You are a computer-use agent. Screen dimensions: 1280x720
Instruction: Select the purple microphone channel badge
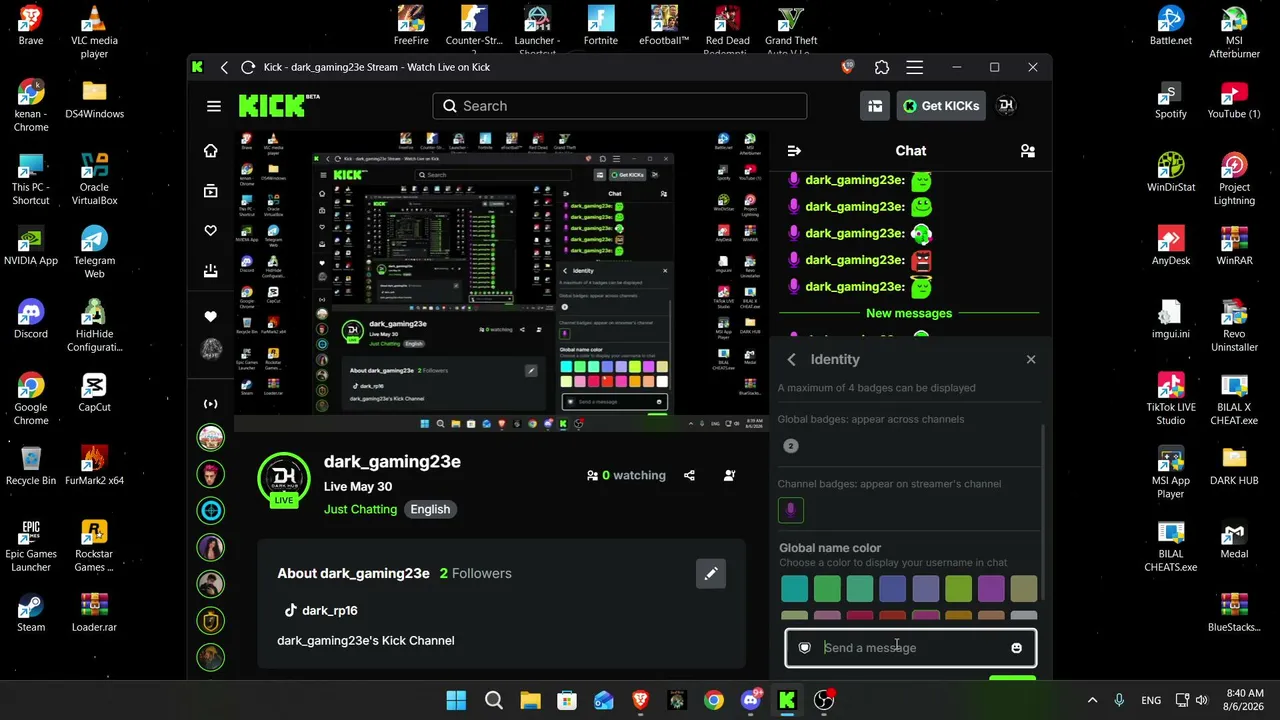791,511
